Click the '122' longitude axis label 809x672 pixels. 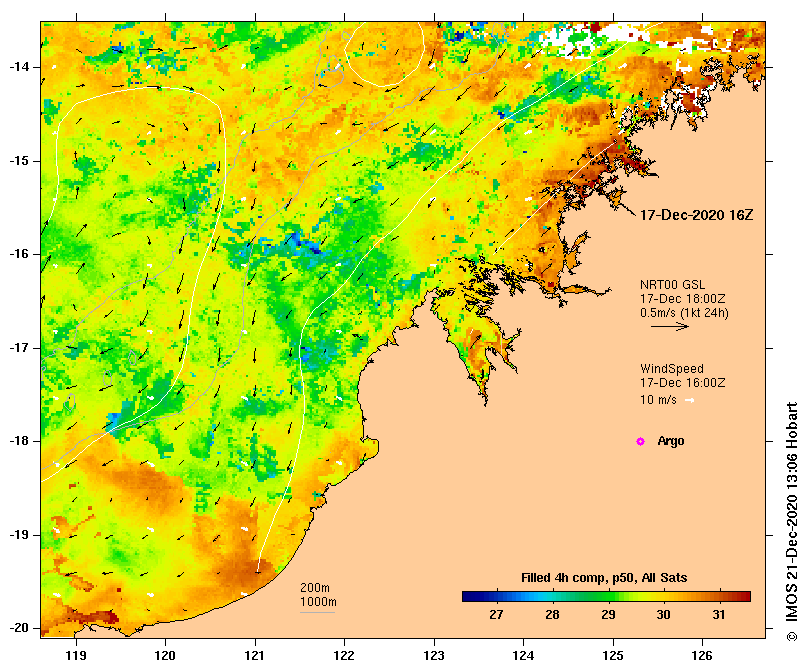tap(344, 655)
